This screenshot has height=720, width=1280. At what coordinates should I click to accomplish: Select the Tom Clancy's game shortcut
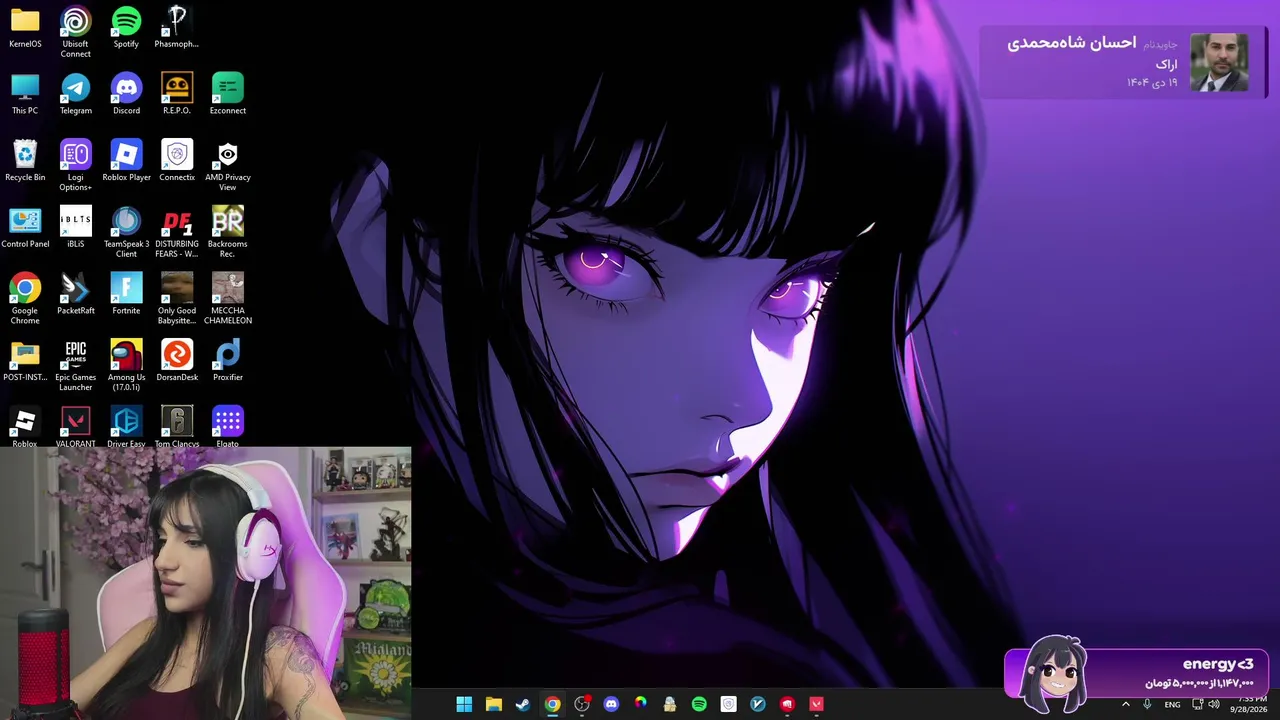tap(177, 427)
